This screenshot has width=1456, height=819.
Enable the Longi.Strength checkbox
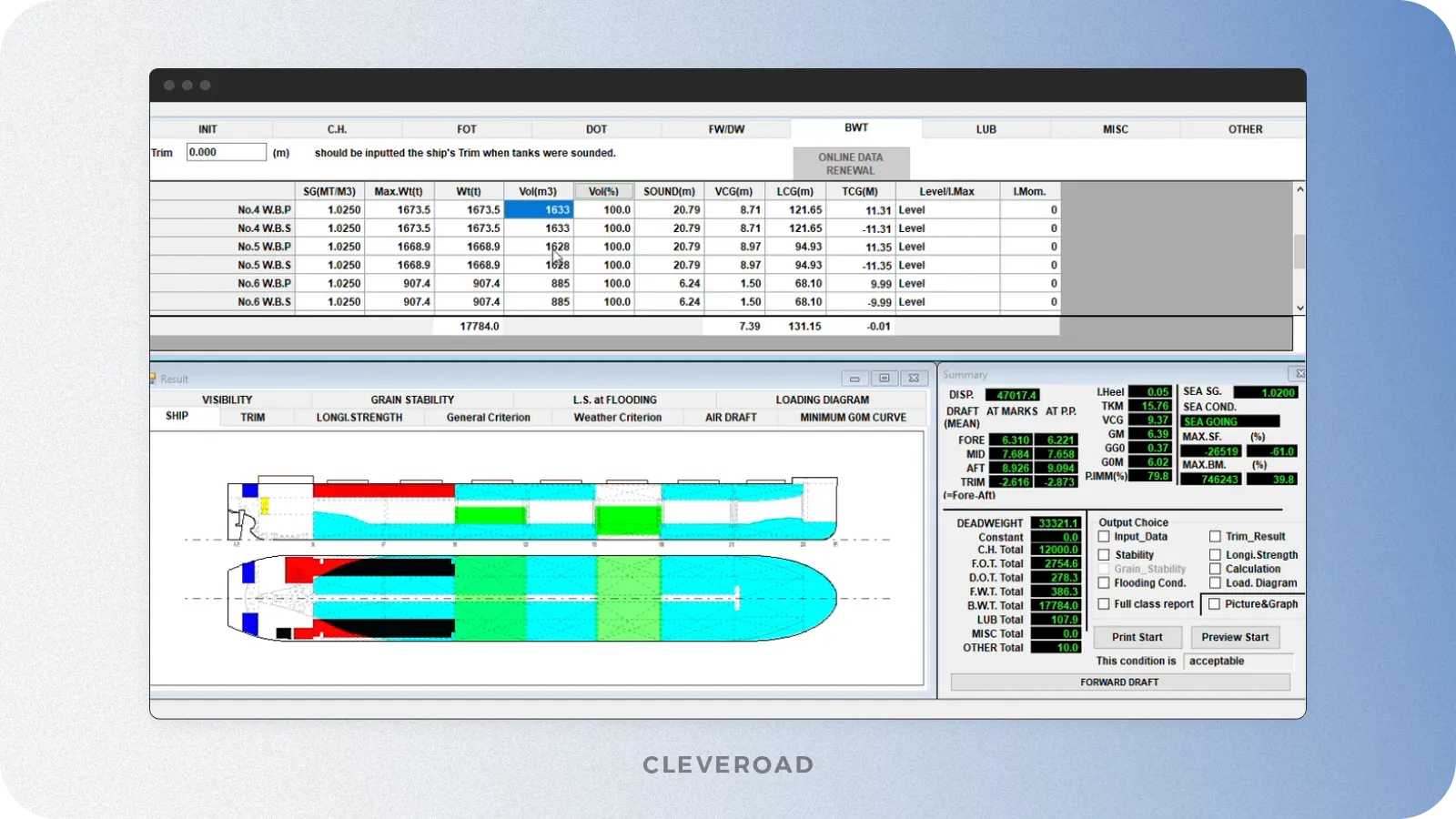(1215, 555)
